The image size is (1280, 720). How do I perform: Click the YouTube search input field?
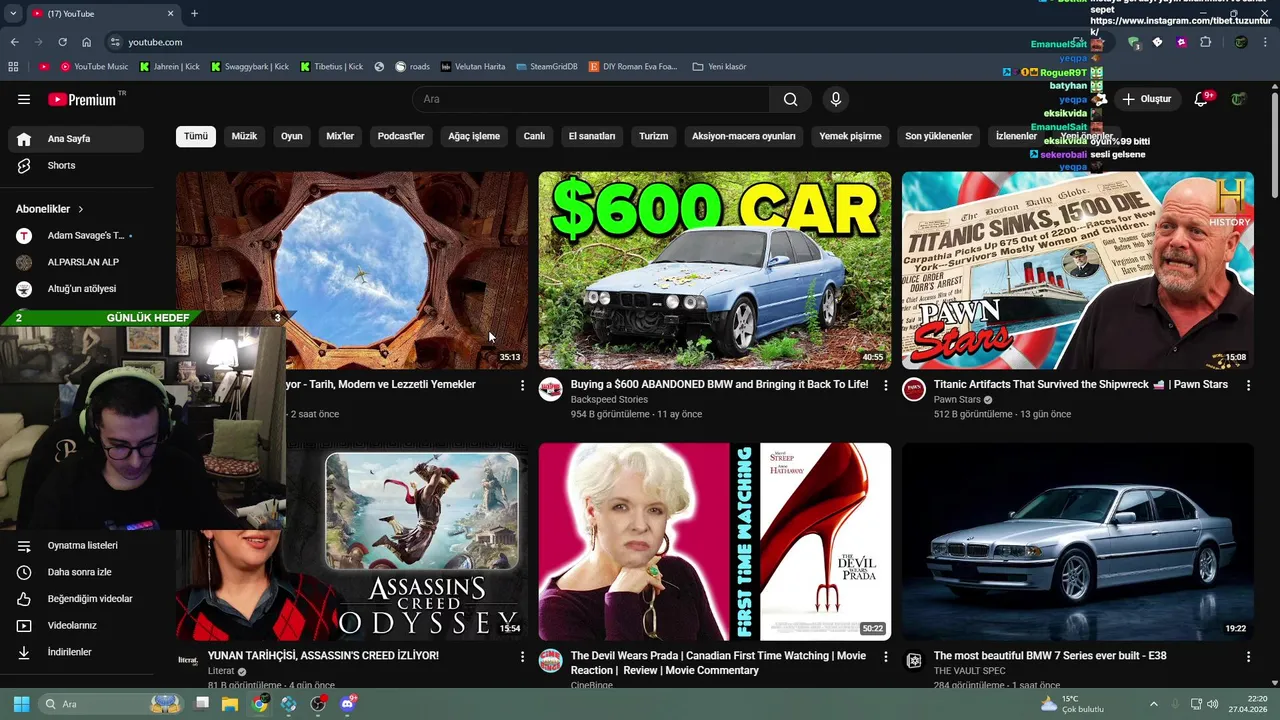pyautogui.click(x=591, y=99)
